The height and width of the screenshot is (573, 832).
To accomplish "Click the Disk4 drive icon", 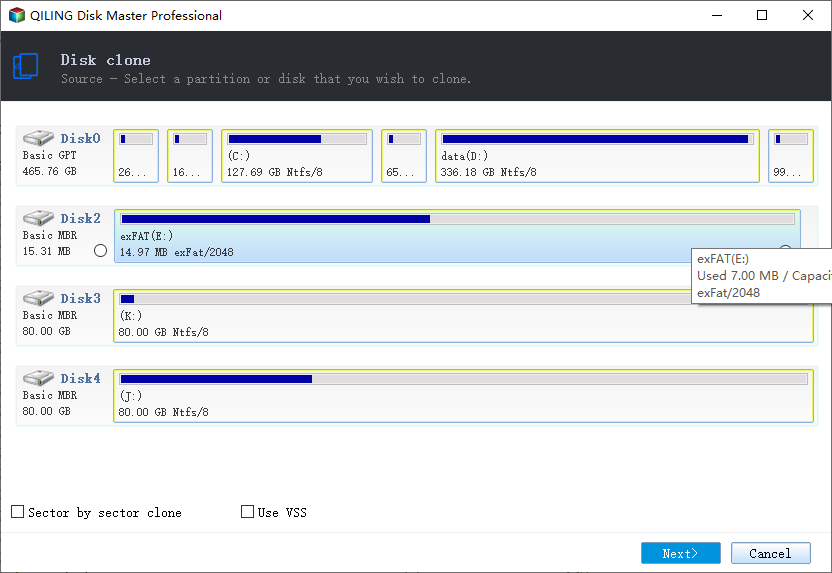I will coord(38,378).
